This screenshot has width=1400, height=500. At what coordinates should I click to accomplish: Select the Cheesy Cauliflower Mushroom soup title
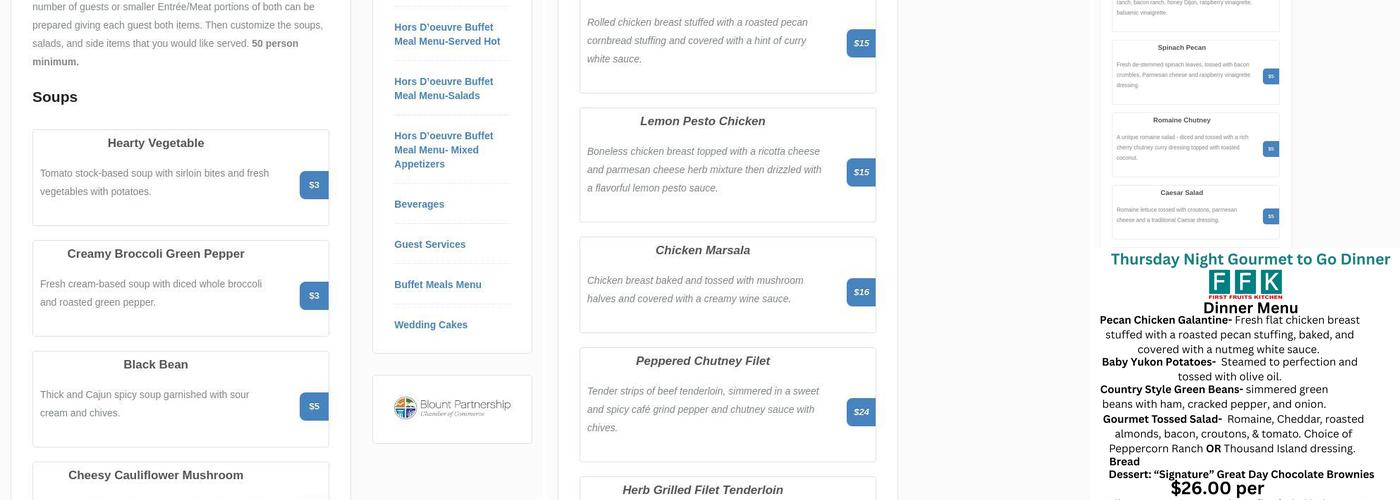156,475
